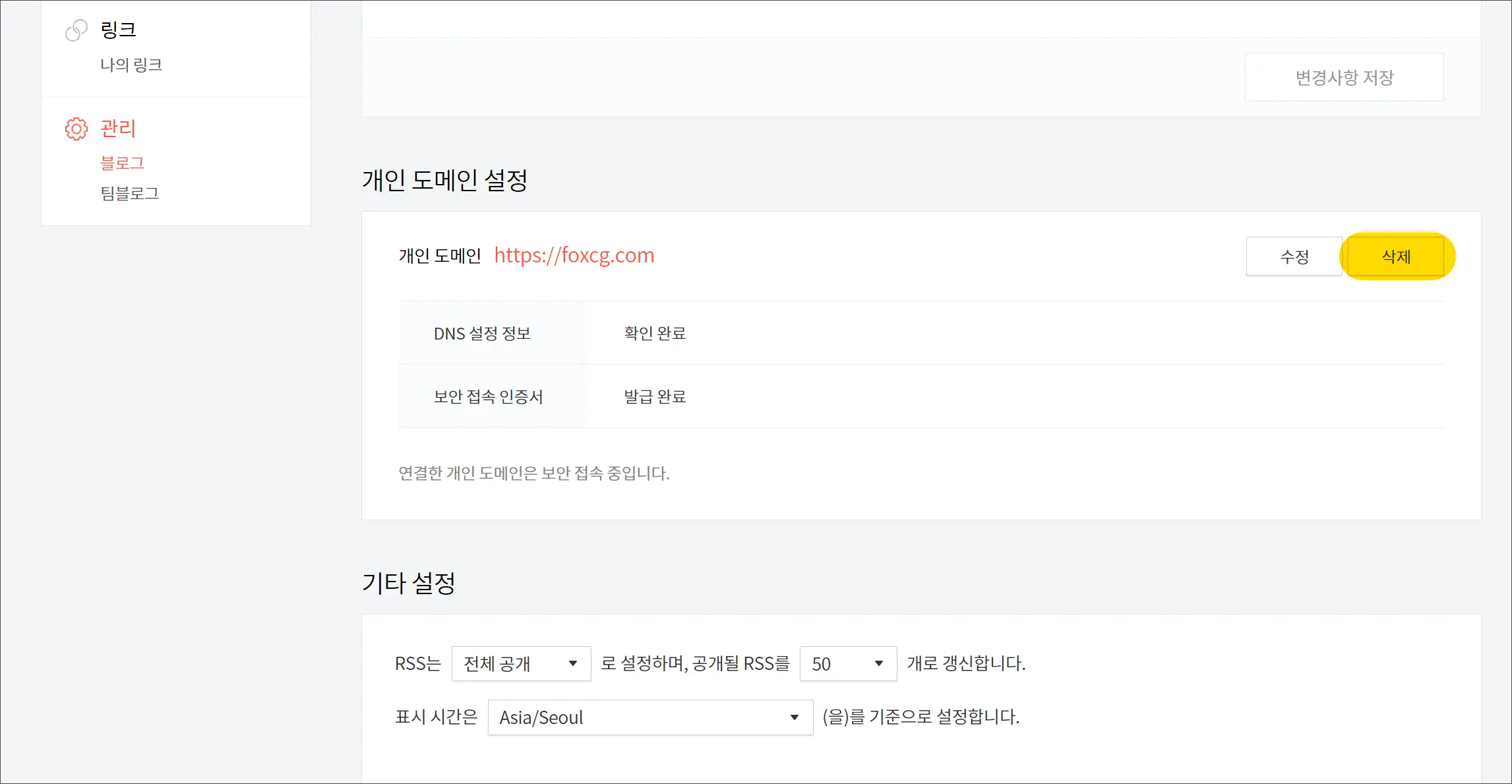
Task: Click the 확인 완료 DNS status text
Action: pyautogui.click(x=655, y=334)
